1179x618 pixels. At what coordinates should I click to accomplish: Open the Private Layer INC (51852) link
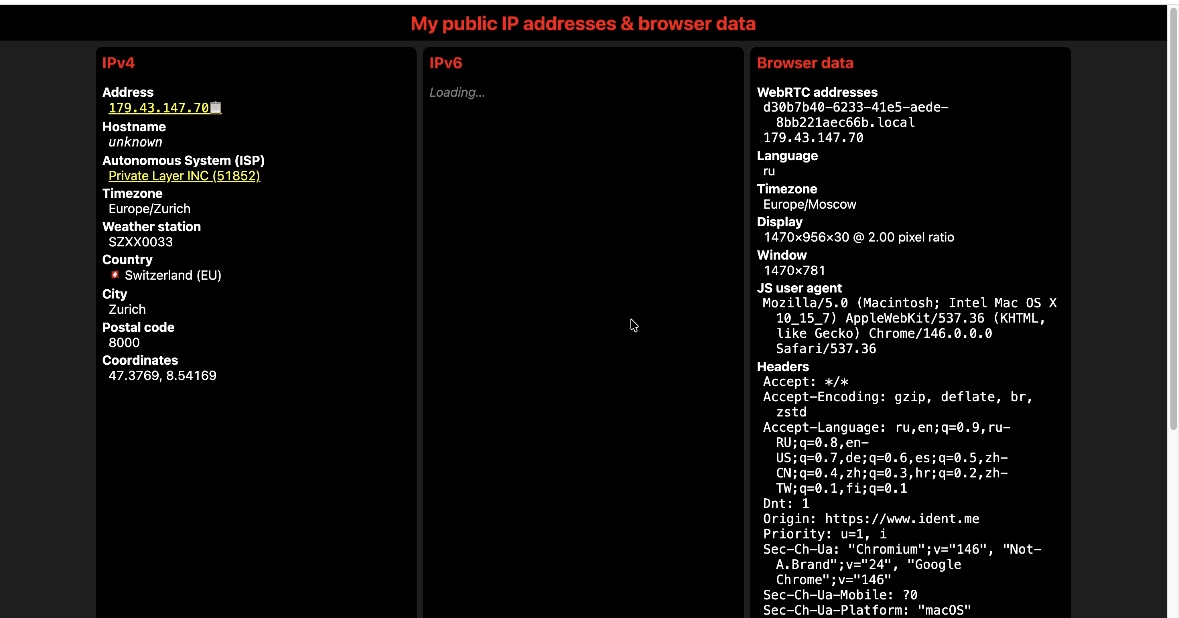click(184, 176)
